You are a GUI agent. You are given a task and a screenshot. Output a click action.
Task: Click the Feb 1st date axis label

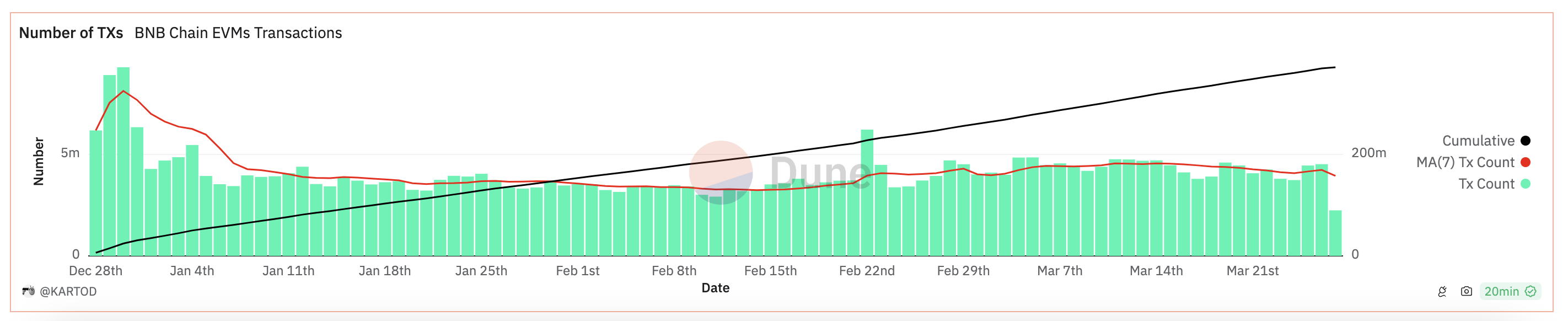578,271
